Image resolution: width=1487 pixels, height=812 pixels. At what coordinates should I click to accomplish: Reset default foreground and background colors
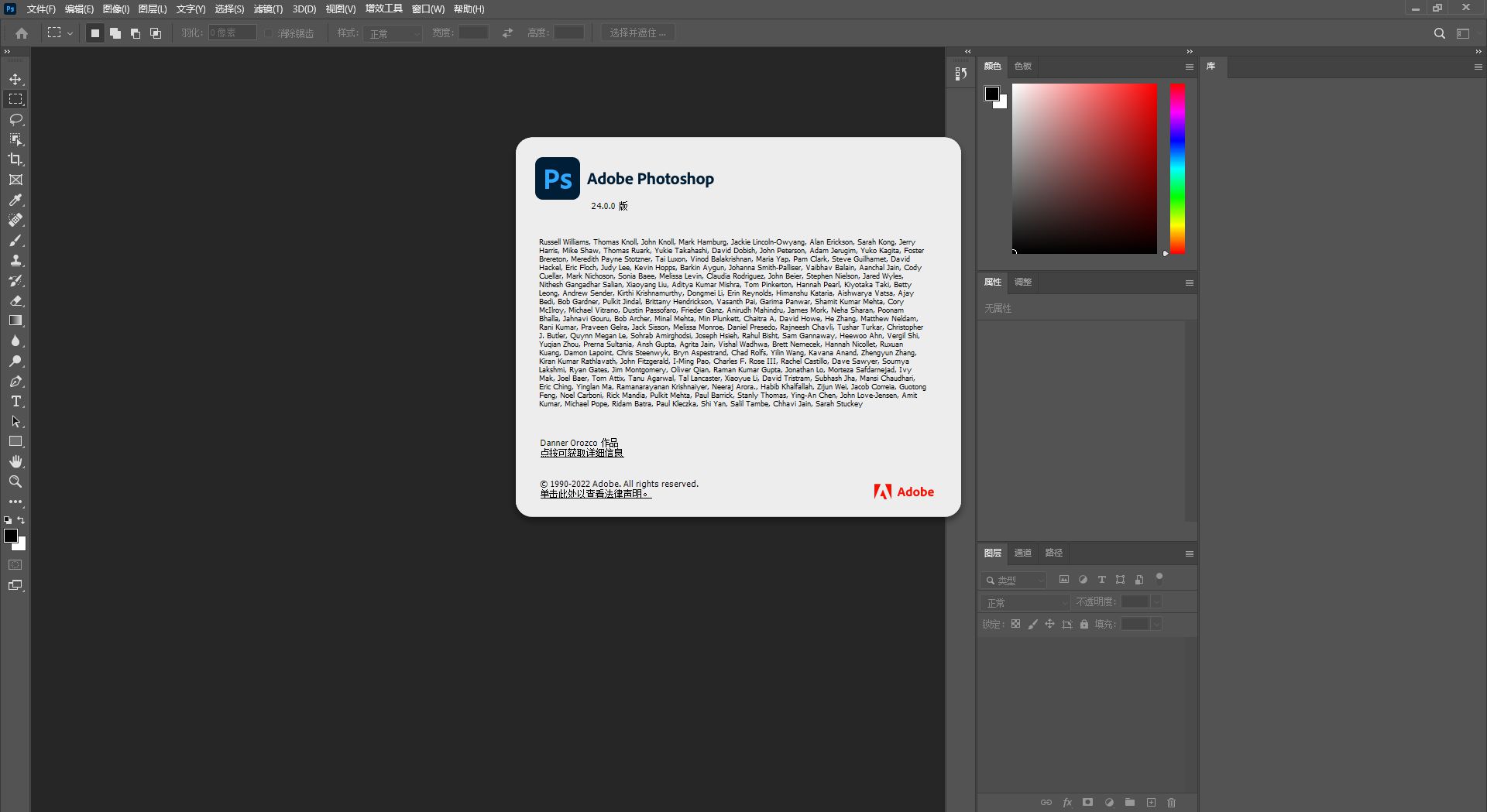click(x=8, y=520)
